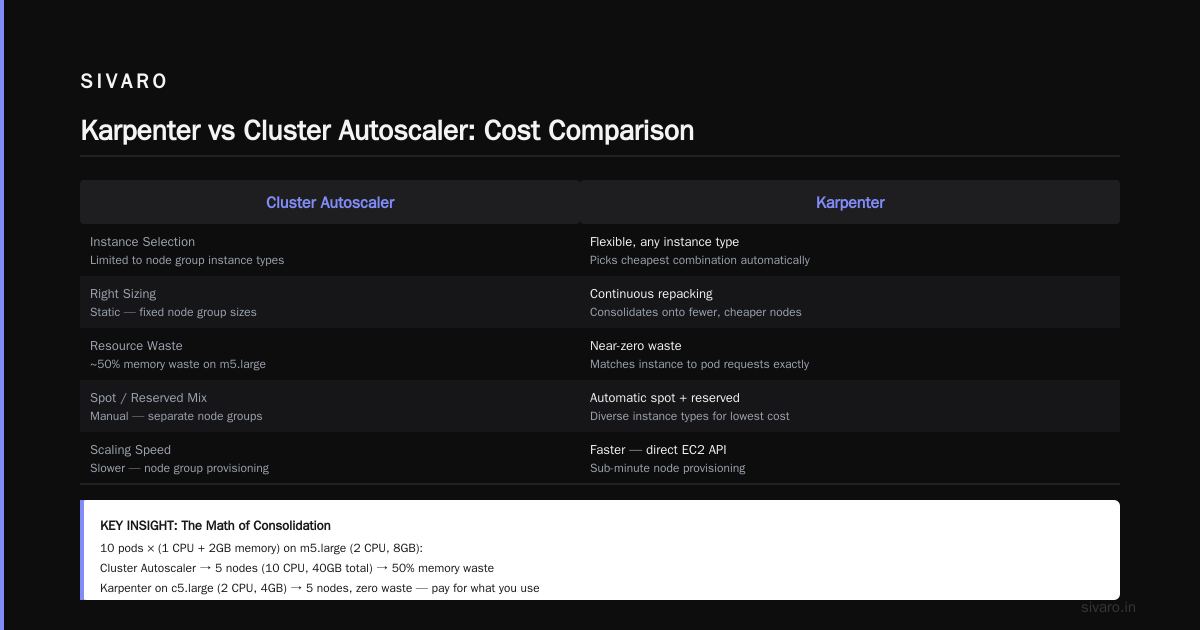The height and width of the screenshot is (630, 1200).
Task: Click 'Automatic spot + reserved' cell
Action: click(665, 398)
